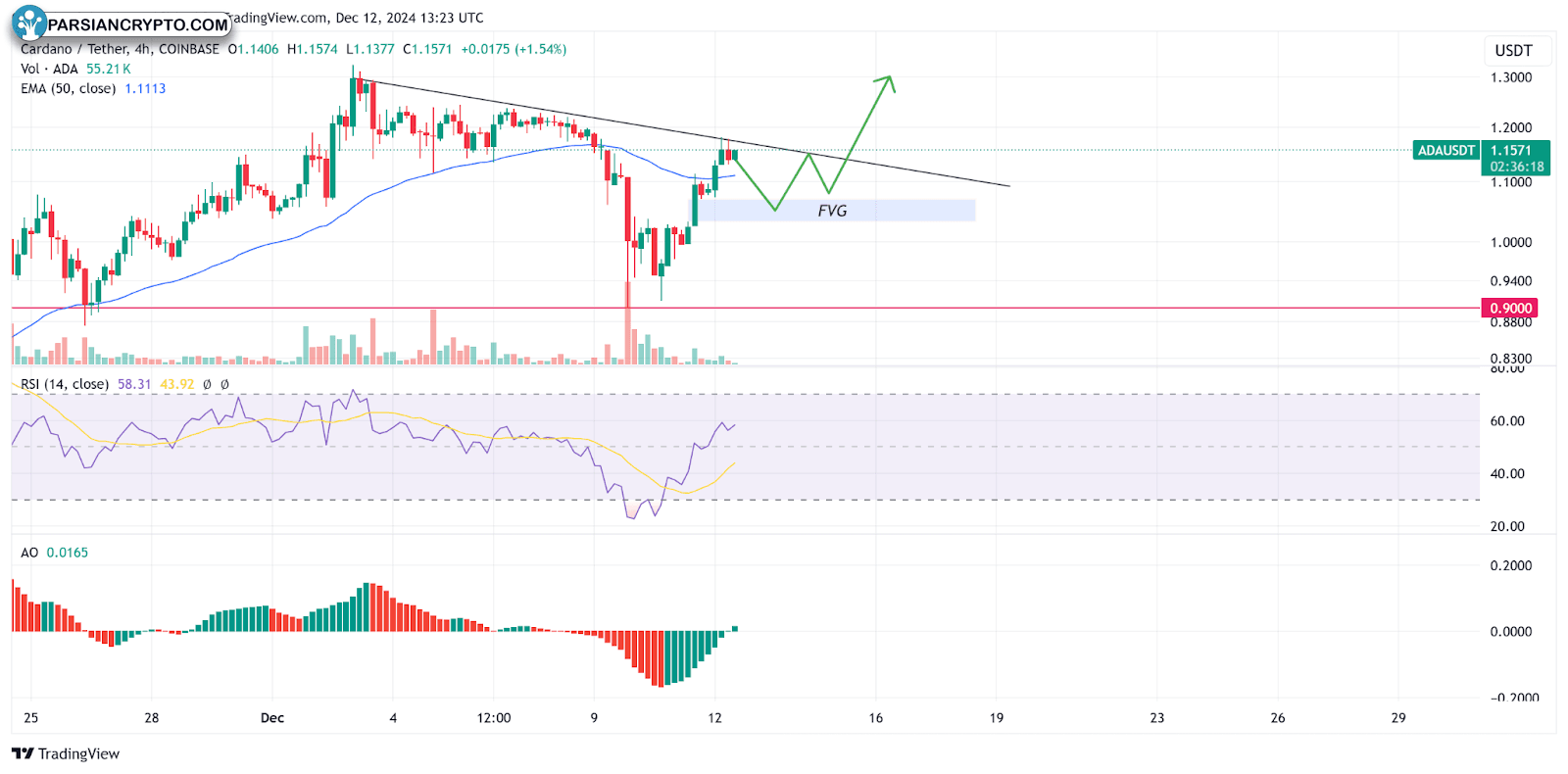Click the 12:00 label on time axis
Screen dimensions: 1568x774
[x=494, y=718]
